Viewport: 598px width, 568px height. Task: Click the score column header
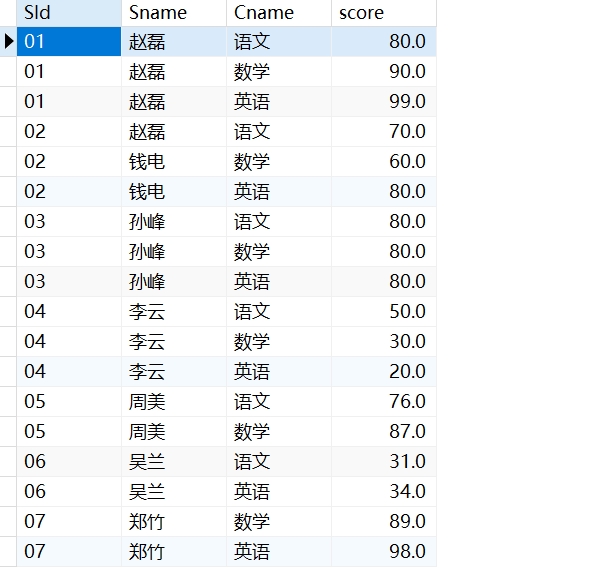[x=384, y=13]
